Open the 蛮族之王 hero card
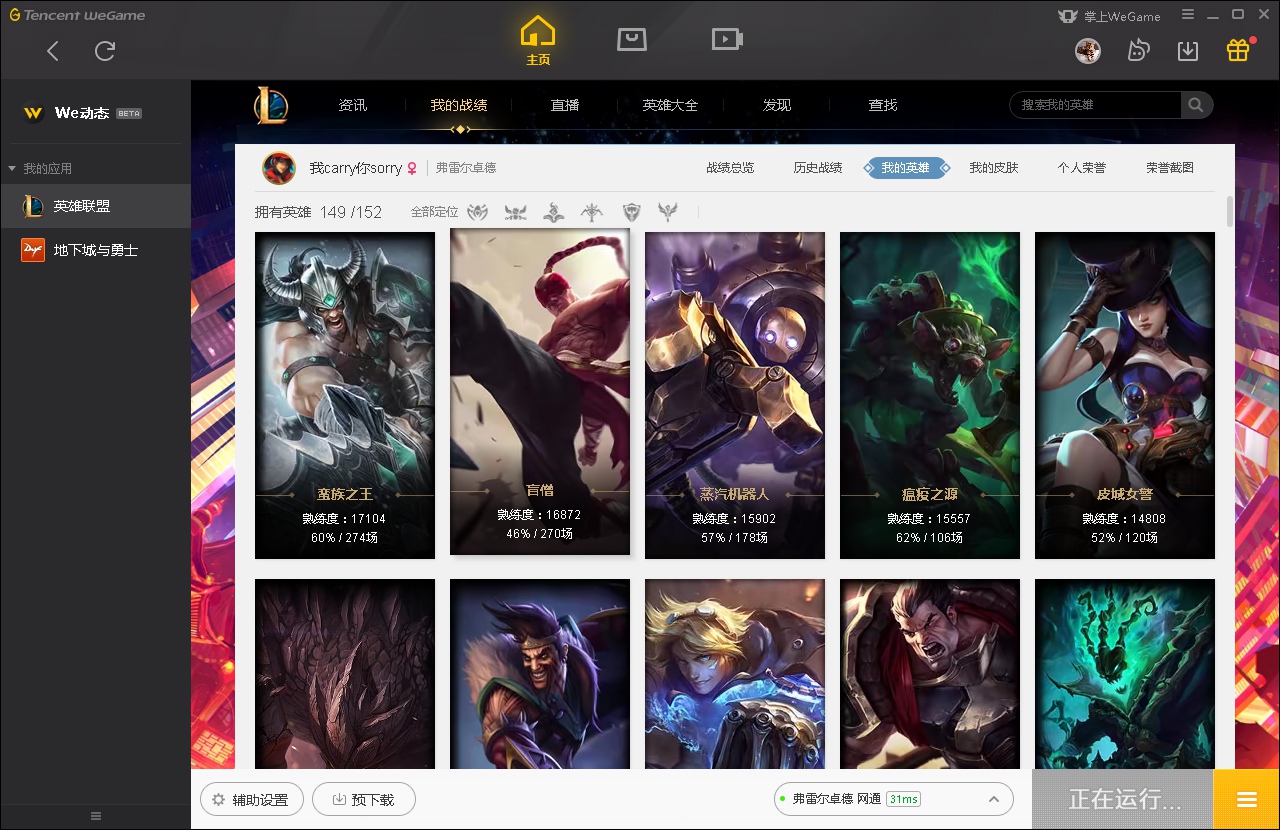This screenshot has height=830, width=1280. click(345, 395)
